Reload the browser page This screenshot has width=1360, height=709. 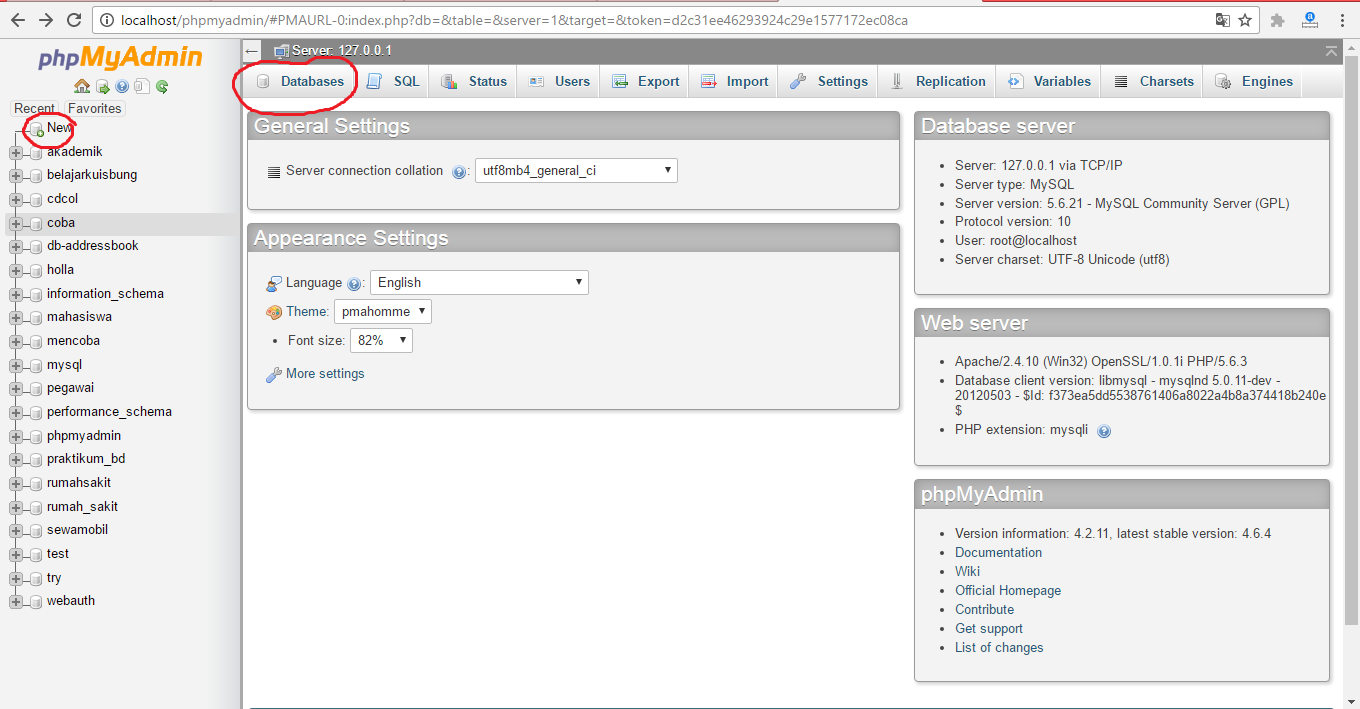(x=73, y=19)
